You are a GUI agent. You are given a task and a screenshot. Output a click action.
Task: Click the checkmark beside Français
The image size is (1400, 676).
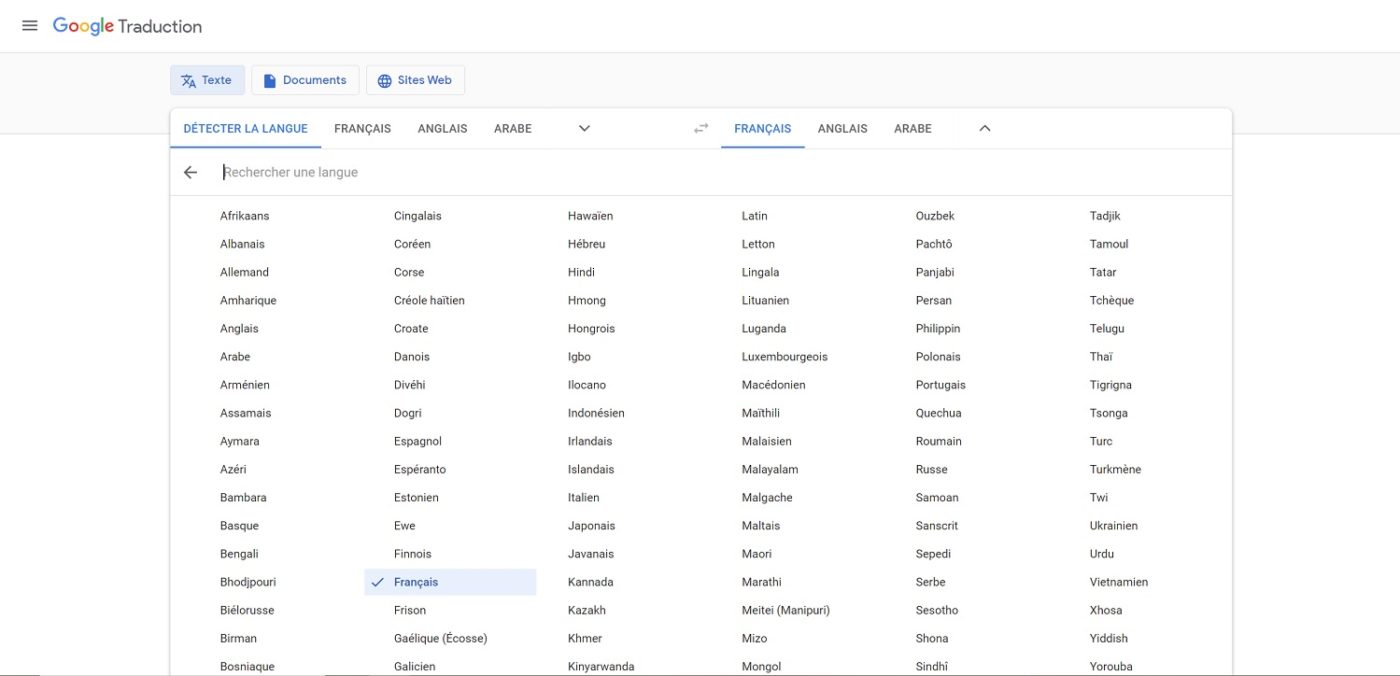click(376, 581)
